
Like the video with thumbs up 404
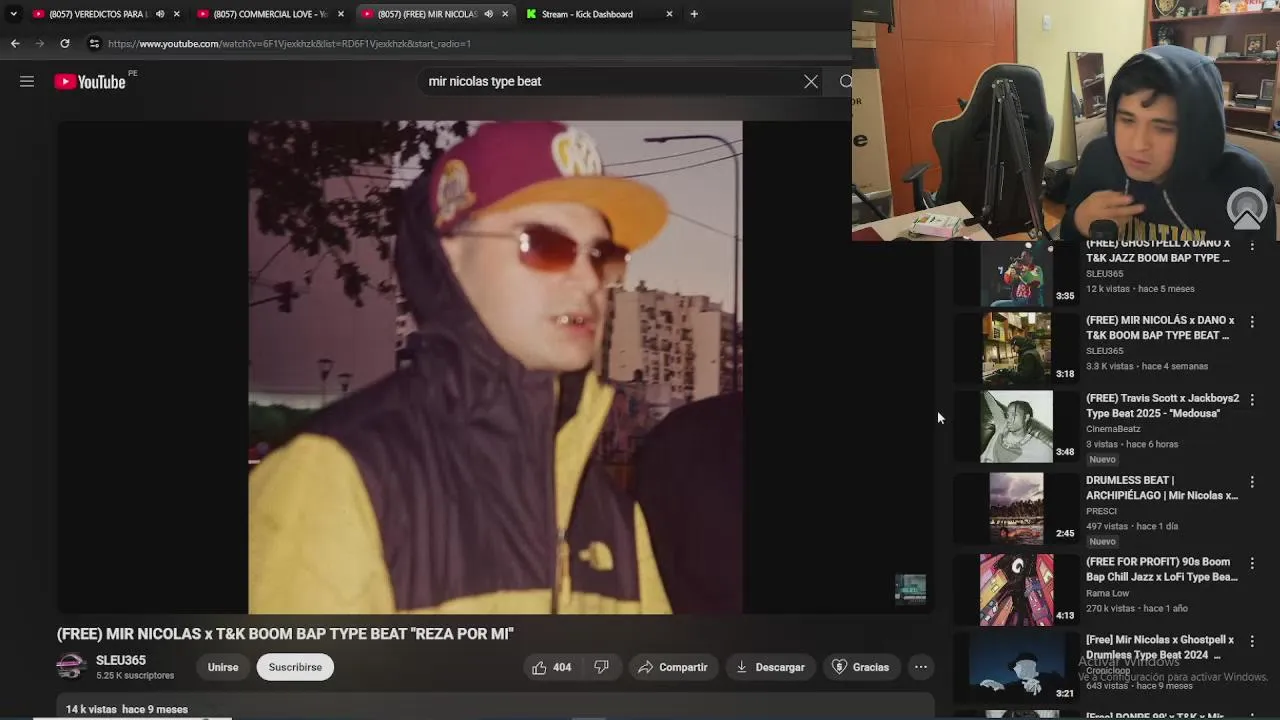point(551,667)
